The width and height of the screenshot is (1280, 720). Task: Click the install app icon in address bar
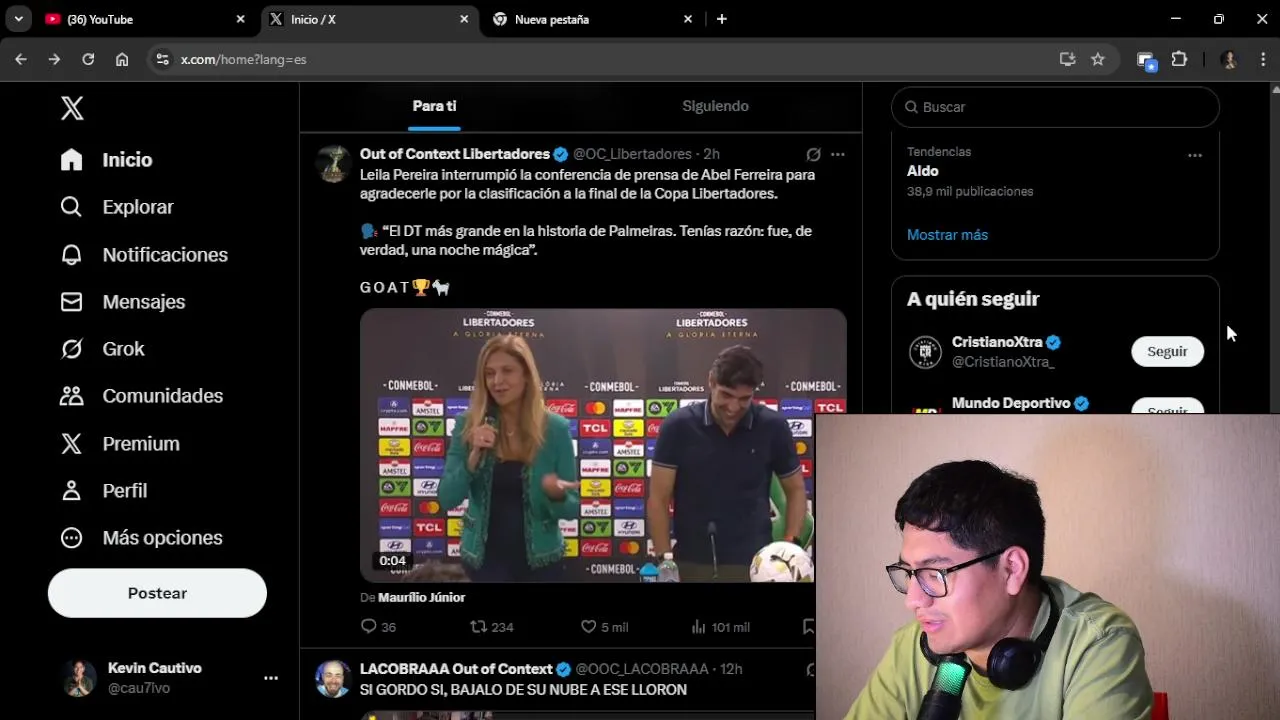pyautogui.click(x=1067, y=59)
